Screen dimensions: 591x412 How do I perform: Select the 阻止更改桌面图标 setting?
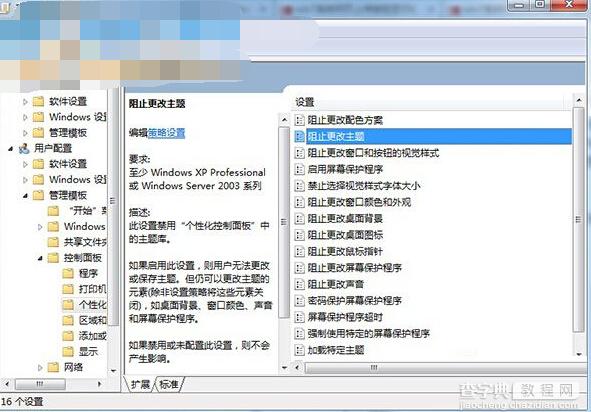(x=345, y=235)
